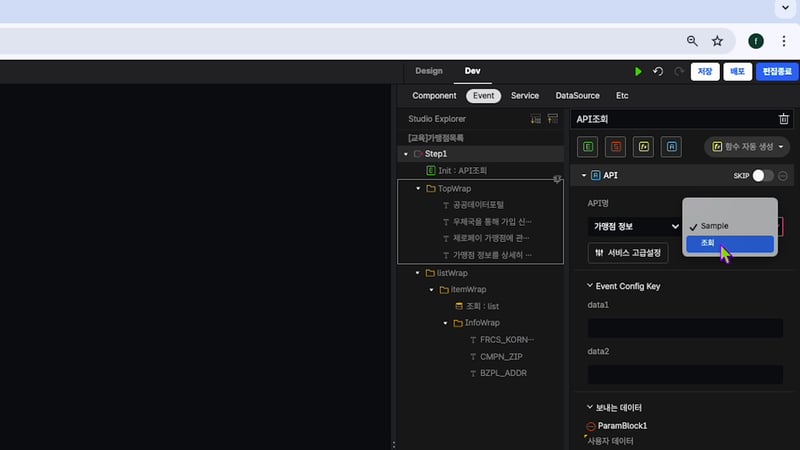800x450 pixels.
Task: Click the sort-up icon in Studio Explorer
Action: tap(553, 119)
